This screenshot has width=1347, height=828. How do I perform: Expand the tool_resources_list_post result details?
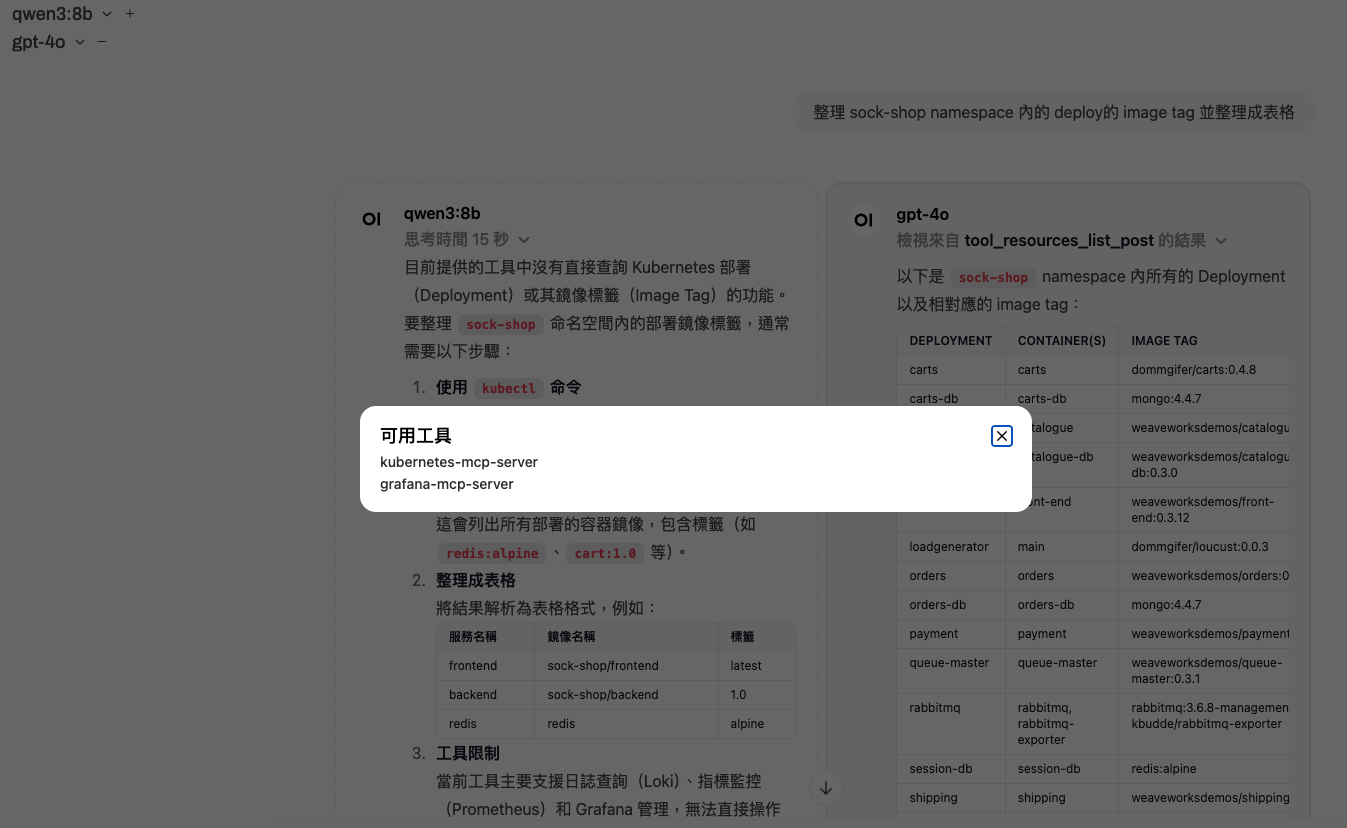[1061, 241]
